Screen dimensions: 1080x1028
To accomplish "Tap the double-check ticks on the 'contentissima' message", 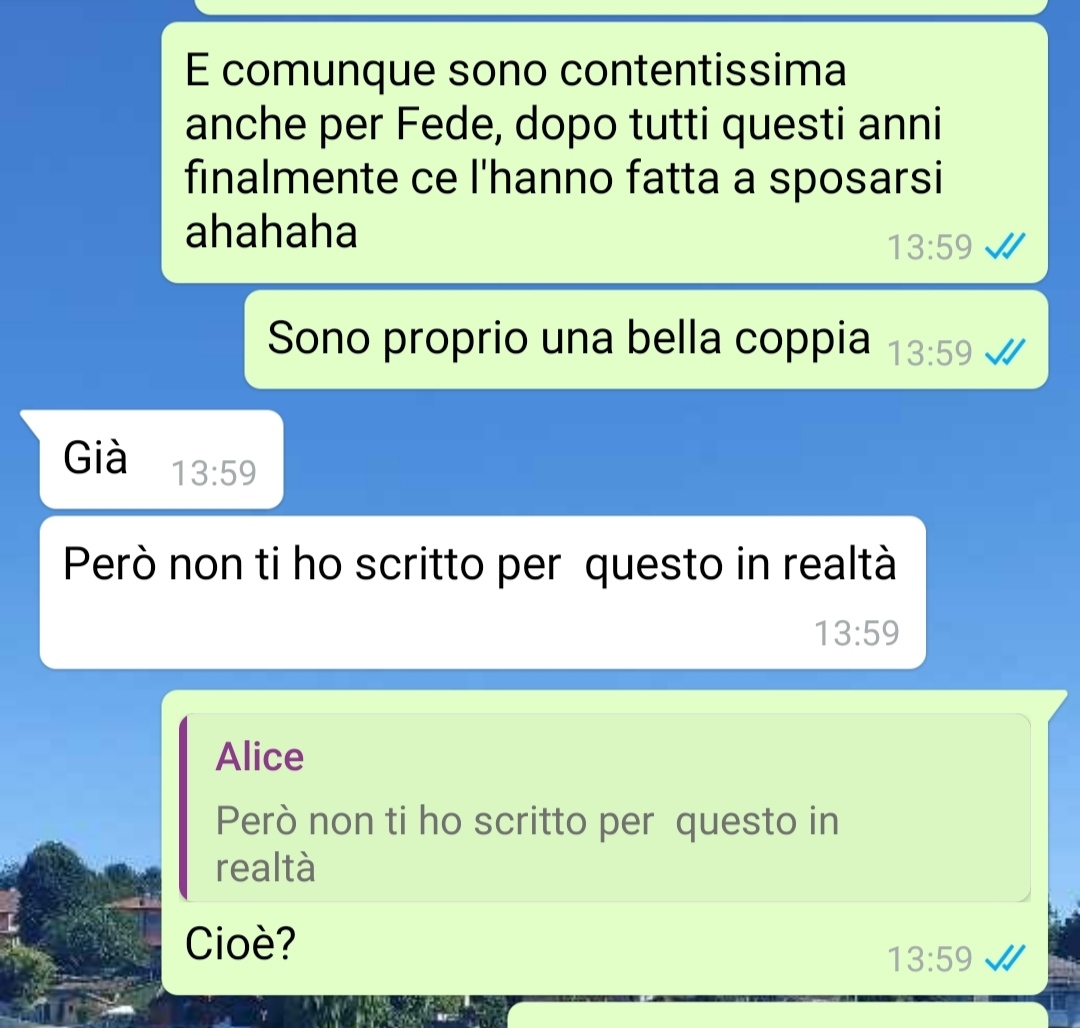I will coord(1005,246).
